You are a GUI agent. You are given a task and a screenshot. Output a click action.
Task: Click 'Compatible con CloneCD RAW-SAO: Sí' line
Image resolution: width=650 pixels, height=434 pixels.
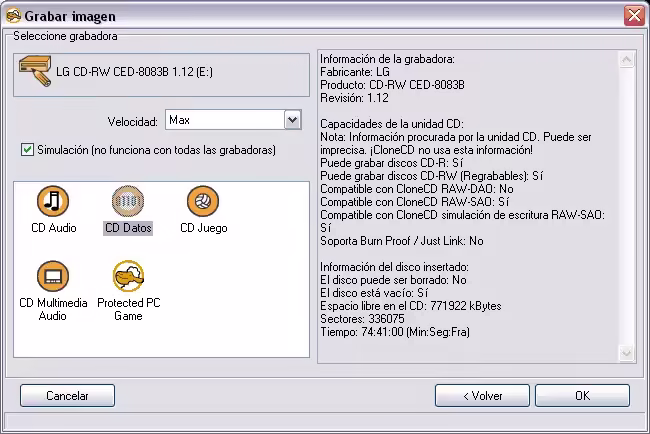(415, 202)
